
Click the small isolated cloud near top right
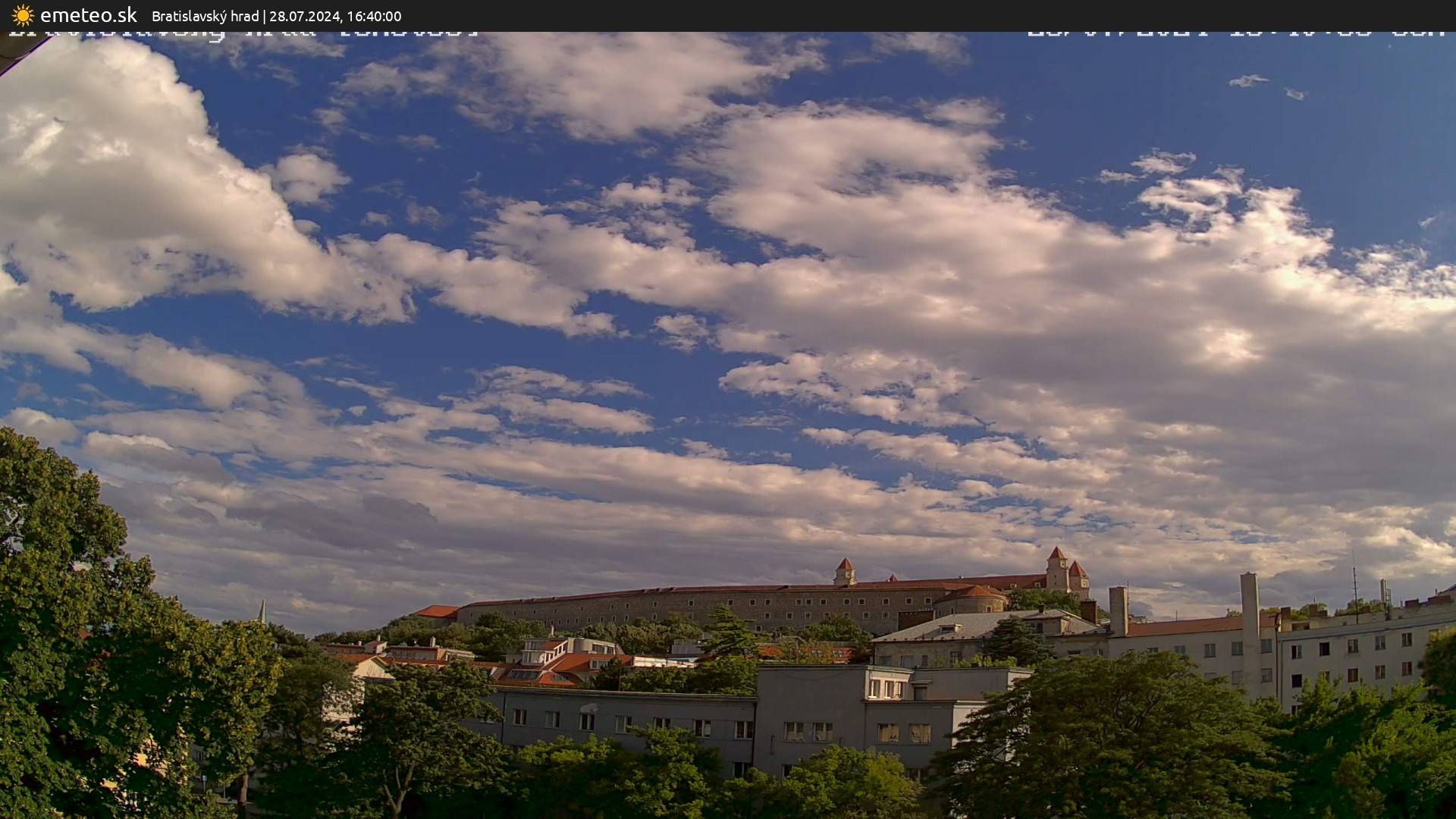point(1247,80)
